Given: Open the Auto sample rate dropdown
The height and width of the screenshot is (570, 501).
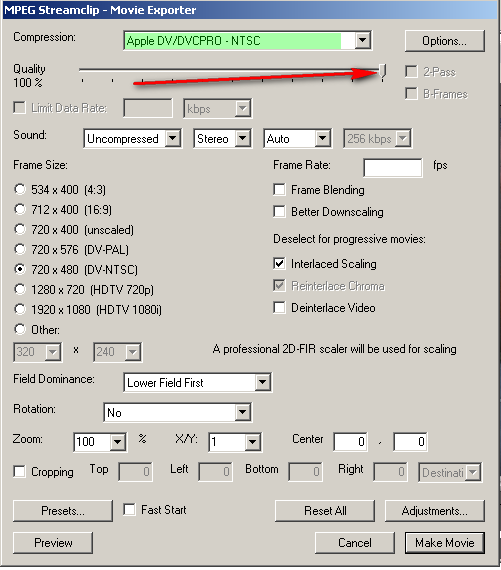Looking at the screenshot, I should click(x=297, y=139).
